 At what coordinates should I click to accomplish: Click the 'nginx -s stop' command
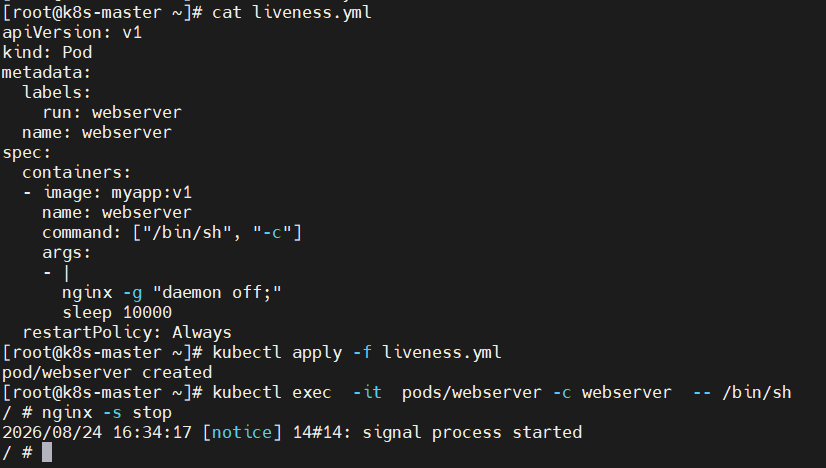pos(107,413)
